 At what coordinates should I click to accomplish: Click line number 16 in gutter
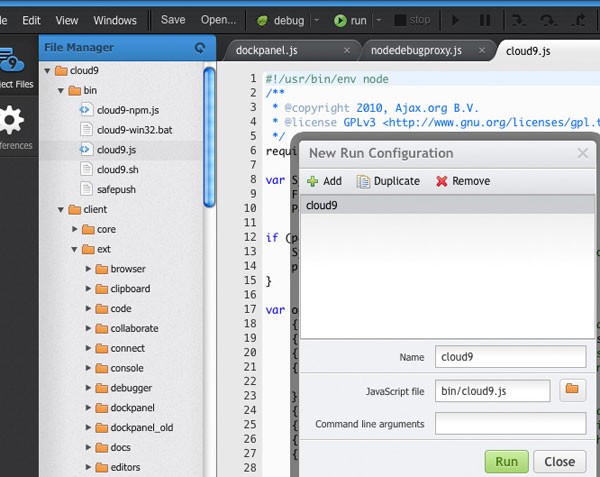coord(250,295)
